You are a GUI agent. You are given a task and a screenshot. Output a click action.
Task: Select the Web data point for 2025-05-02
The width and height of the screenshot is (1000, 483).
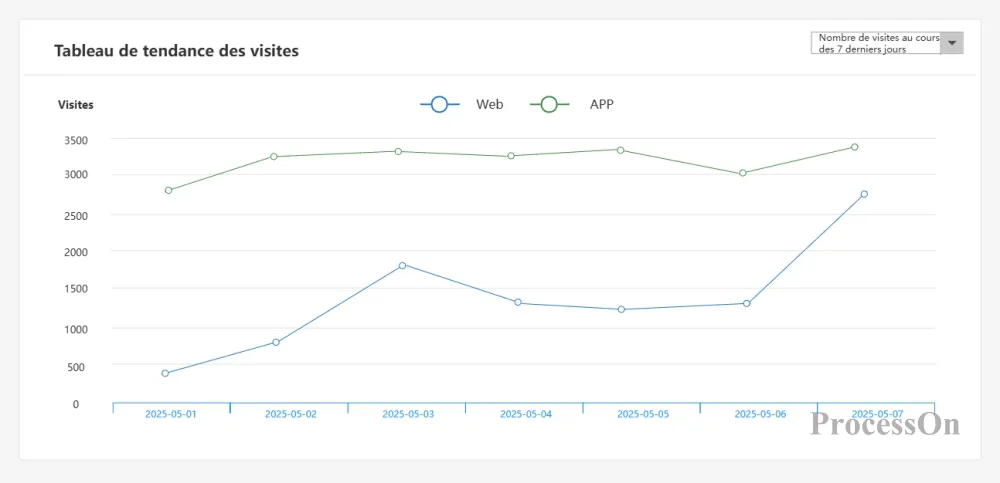click(x=276, y=342)
